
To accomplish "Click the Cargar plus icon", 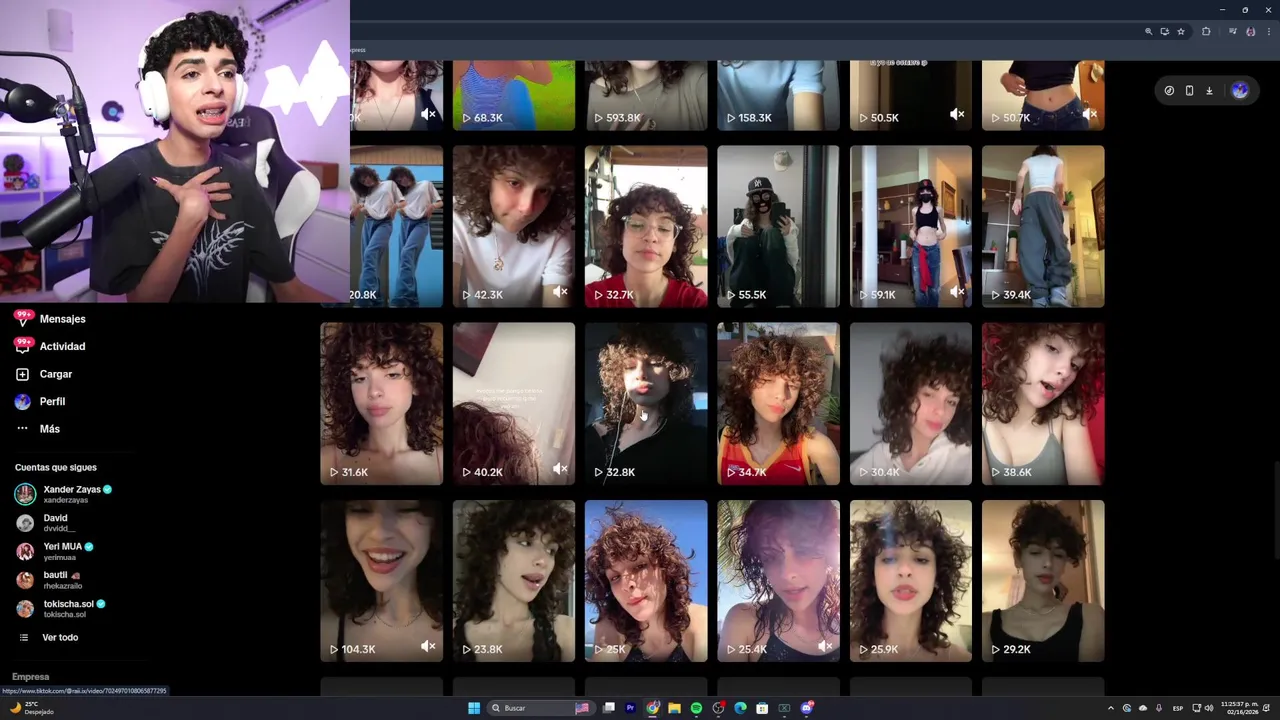I will (22, 374).
